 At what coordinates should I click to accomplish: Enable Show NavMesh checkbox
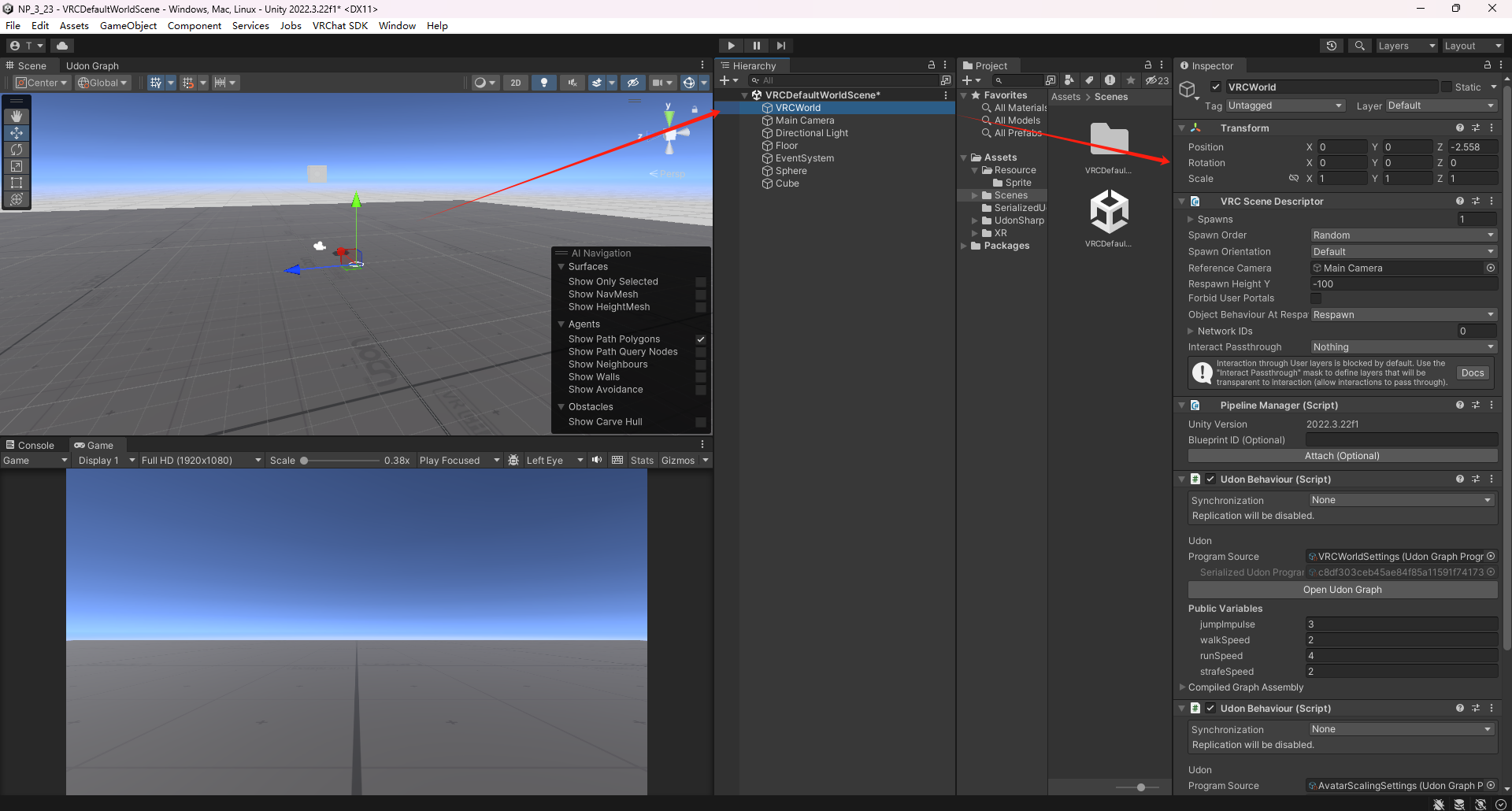point(701,294)
